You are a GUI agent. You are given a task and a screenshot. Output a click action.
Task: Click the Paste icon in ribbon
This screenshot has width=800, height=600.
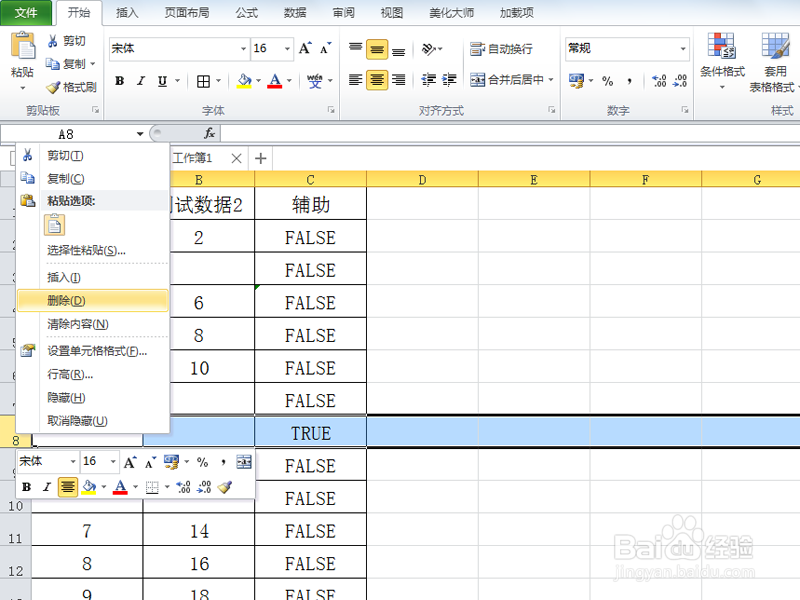tap(23, 46)
